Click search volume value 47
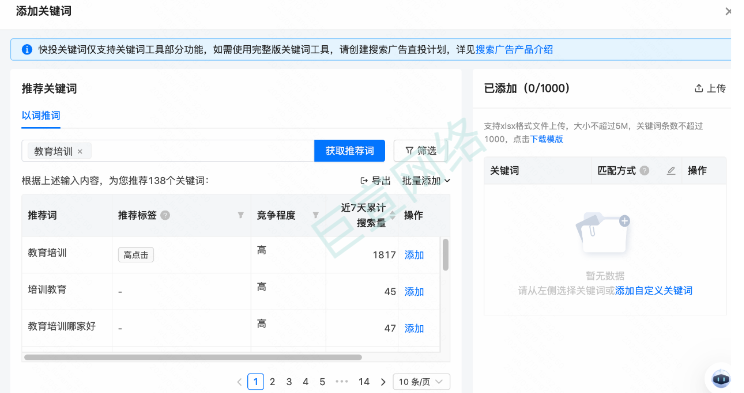 pos(390,328)
